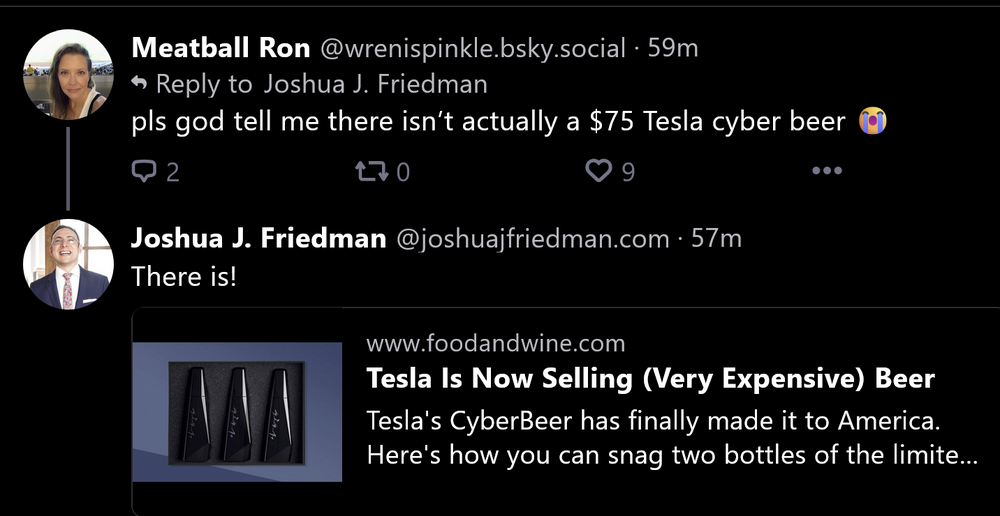Open the @wrenispinkle.bsky.social handle
The height and width of the screenshot is (516, 1000).
(472, 47)
